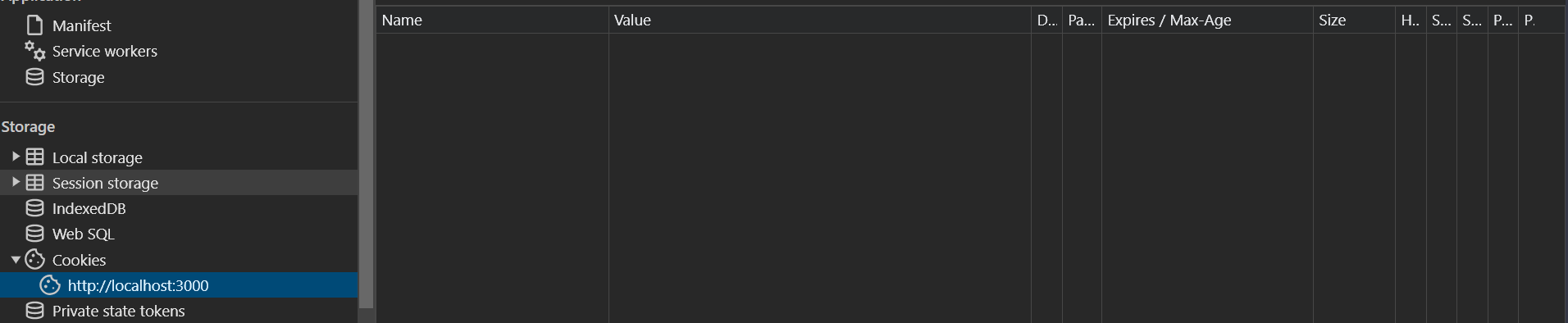Screen dimensions: 1568x323
Task: Sort cookies by the Name column header
Action: coord(492,20)
